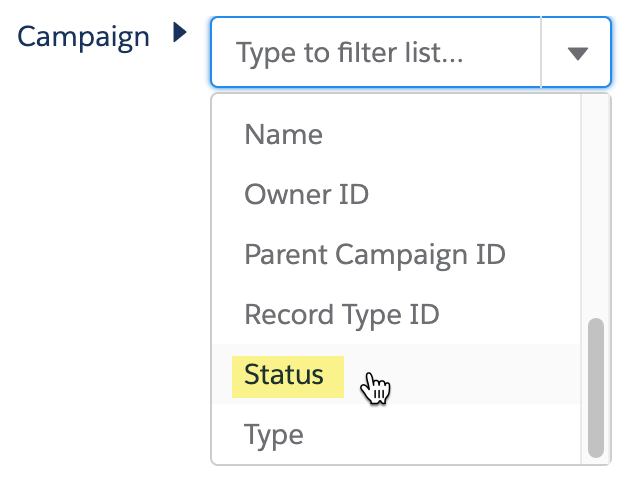
Task: Select Type at the list bottom
Action: pyautogui.click(x=396, y=434)
